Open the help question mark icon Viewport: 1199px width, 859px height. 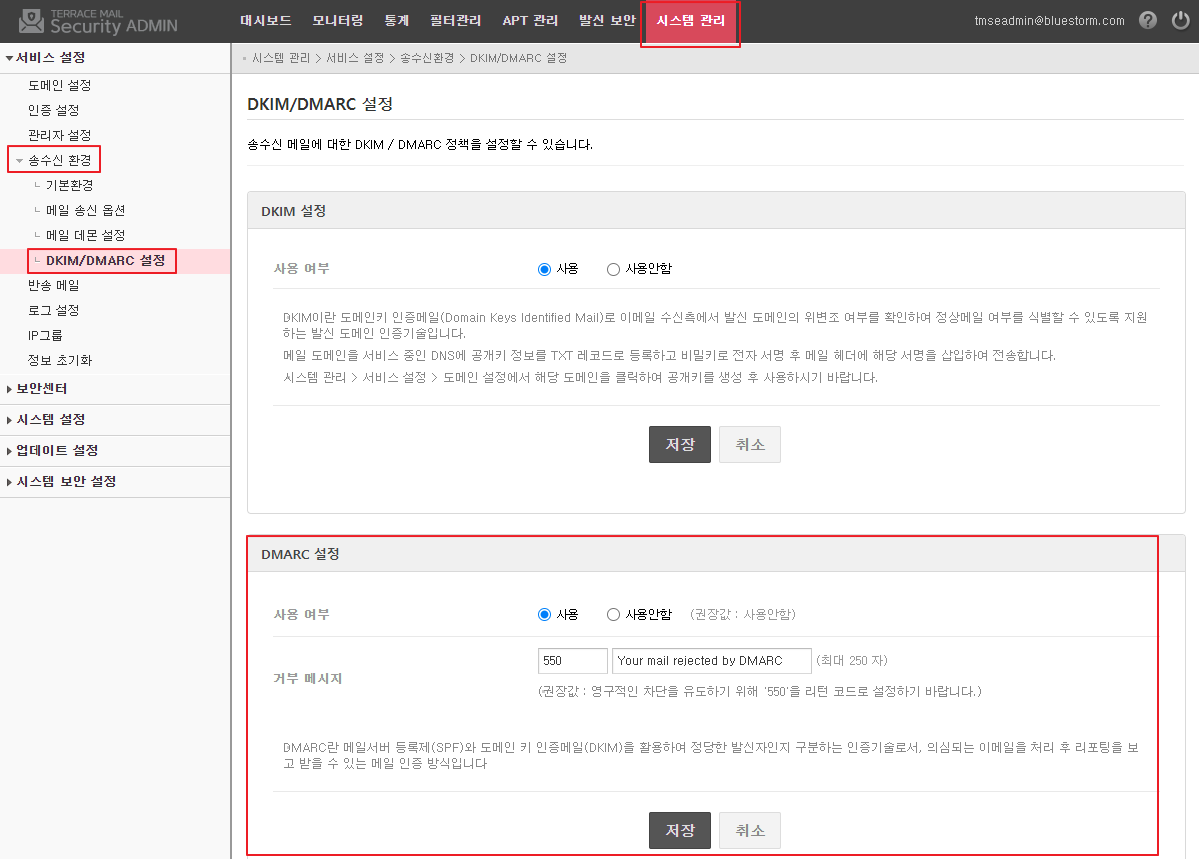tap(1148, 21)
